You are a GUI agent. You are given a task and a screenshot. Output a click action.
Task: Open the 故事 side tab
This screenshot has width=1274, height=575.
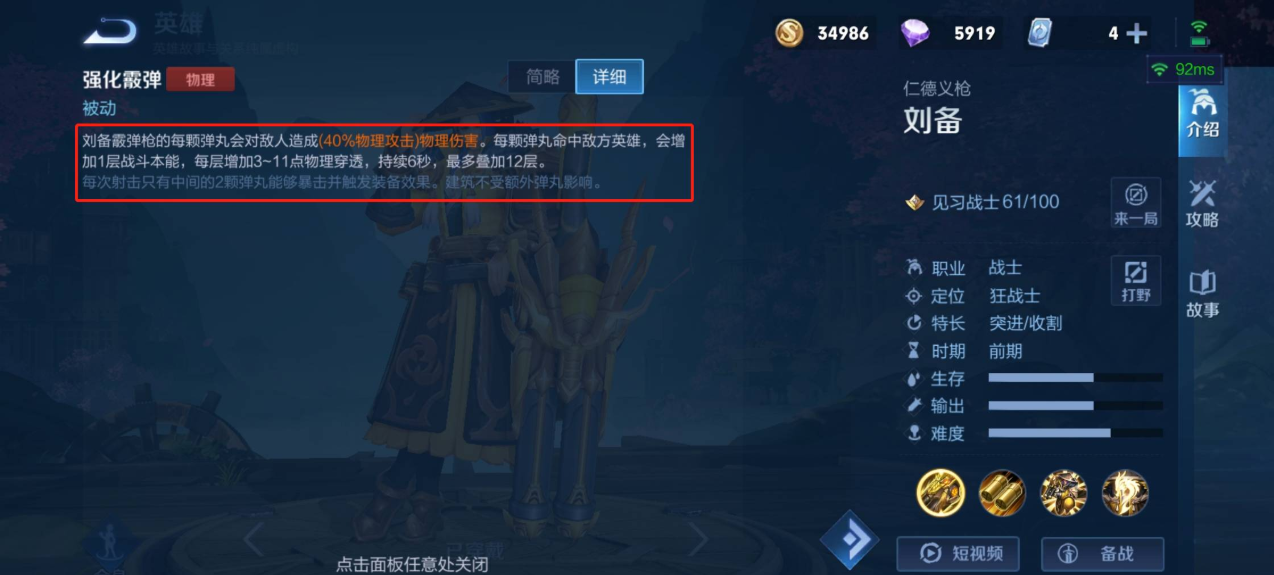click(1202, 293)
